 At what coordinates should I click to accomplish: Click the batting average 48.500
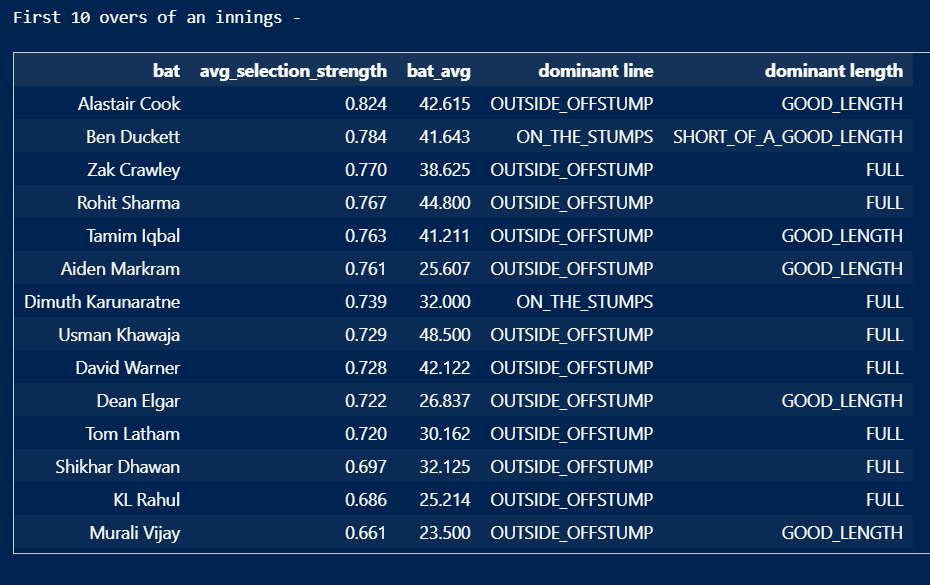click(x=444, y=335)
